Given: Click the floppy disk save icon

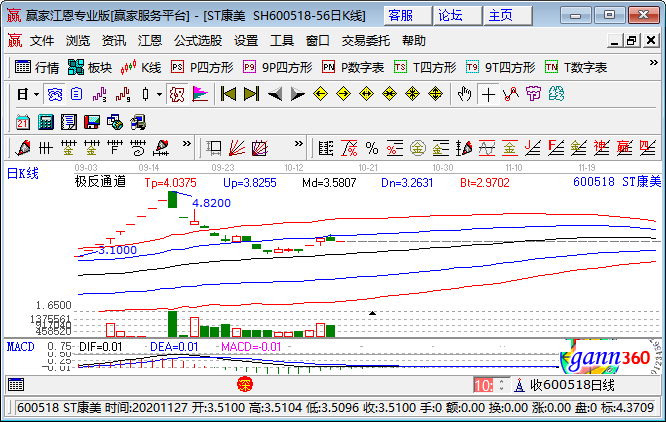Looking at the screenshot, I should click(x=92, y=122).
